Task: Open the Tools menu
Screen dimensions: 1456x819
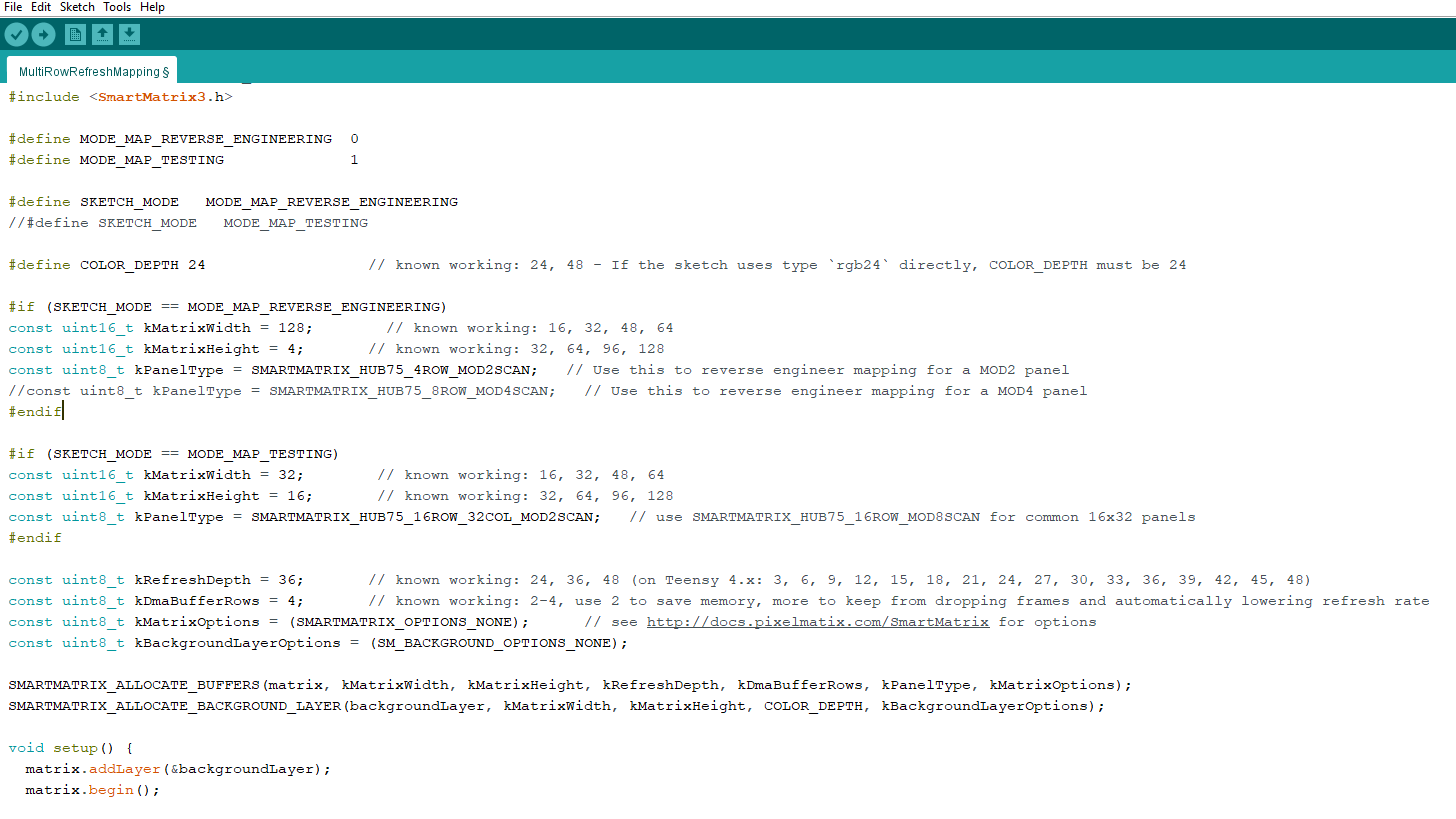Action: 117,7
